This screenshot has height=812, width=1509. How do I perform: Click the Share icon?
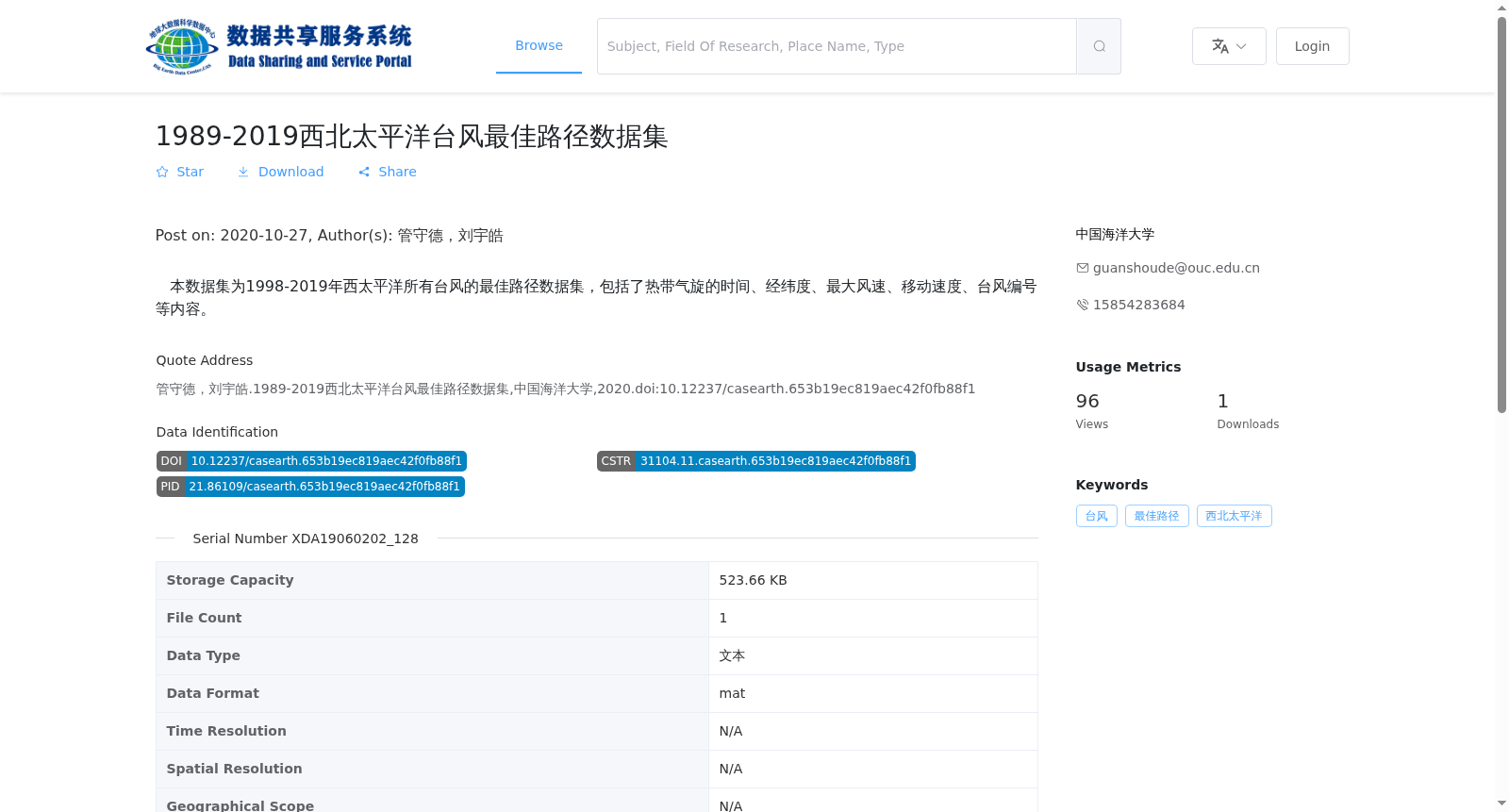364,172
